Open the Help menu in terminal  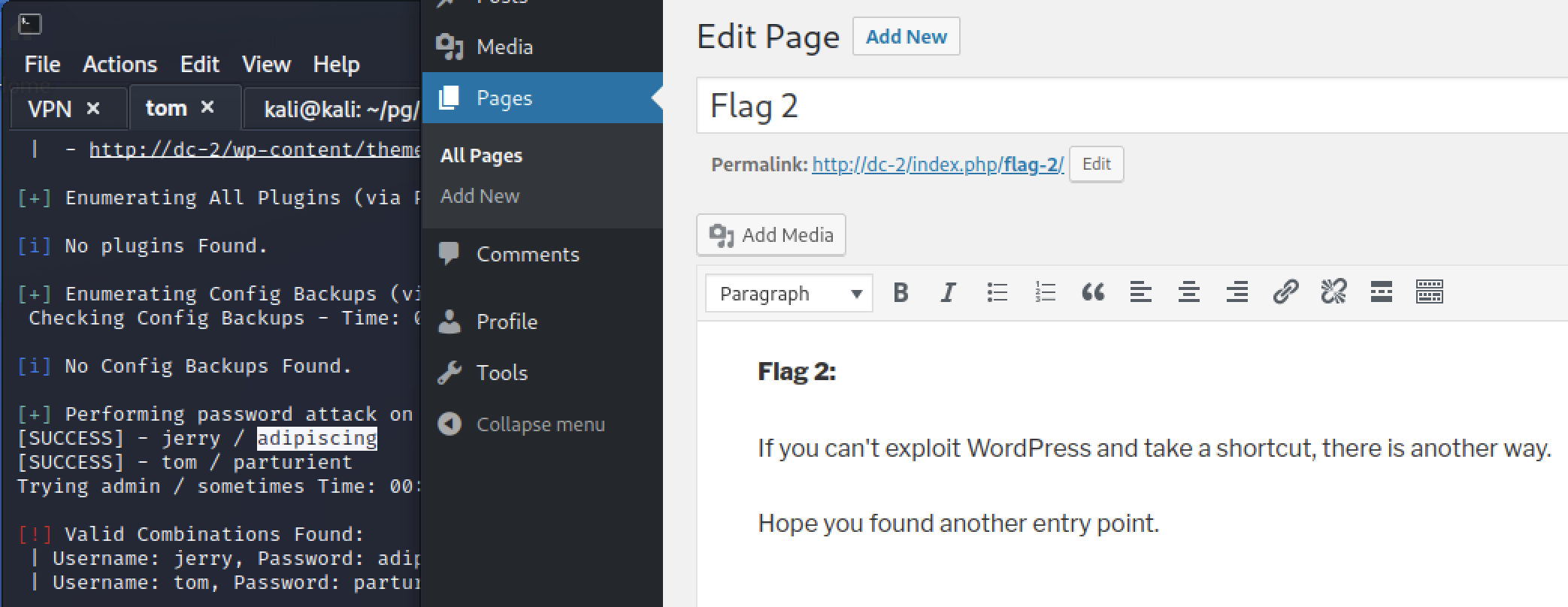point(336,65)
